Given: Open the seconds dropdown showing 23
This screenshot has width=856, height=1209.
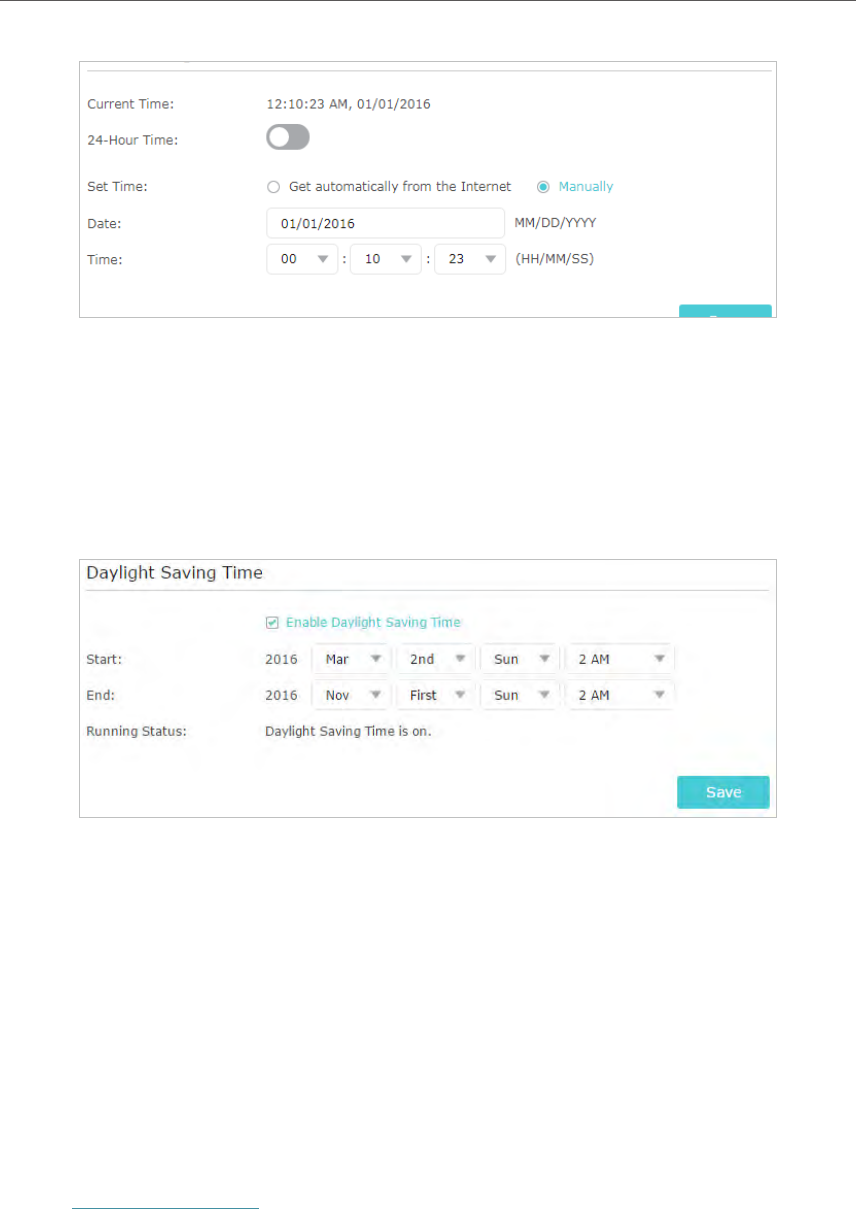Looking at the screenshot, I should [x=470, y=259].
